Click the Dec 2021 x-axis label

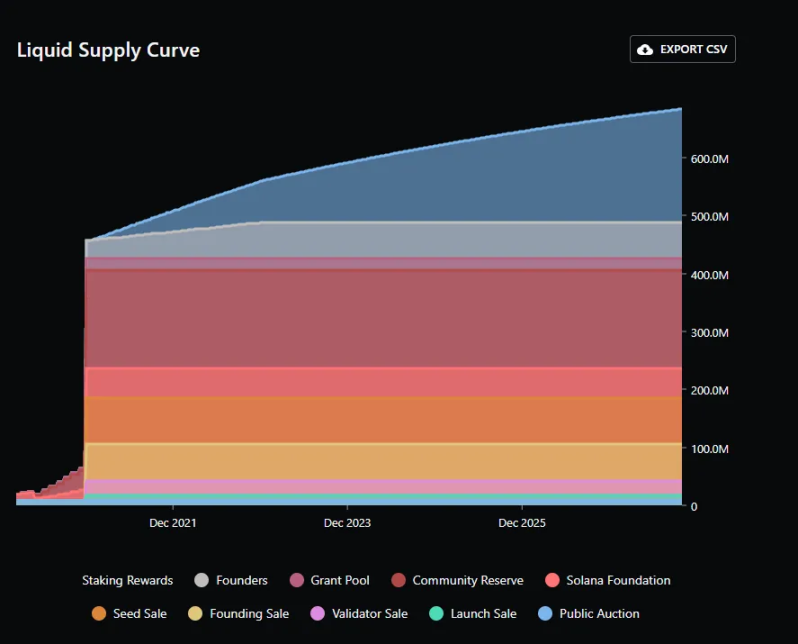click(x=173, y=523)
